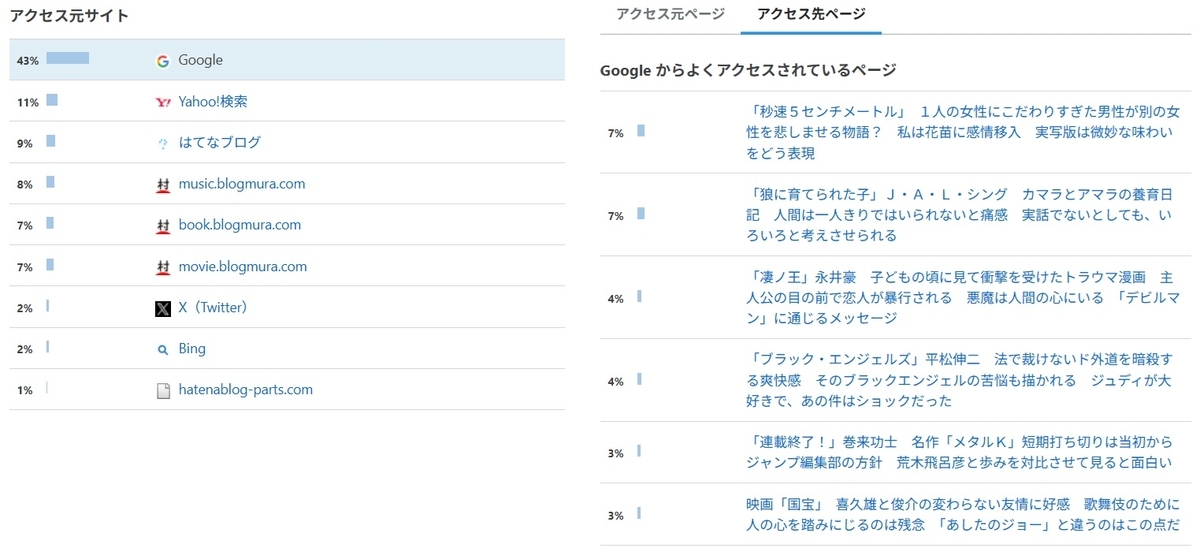Select the Bing referrer row link
Image resolution: width=1200 pixels, height=548 pixels.
(192, 349)
